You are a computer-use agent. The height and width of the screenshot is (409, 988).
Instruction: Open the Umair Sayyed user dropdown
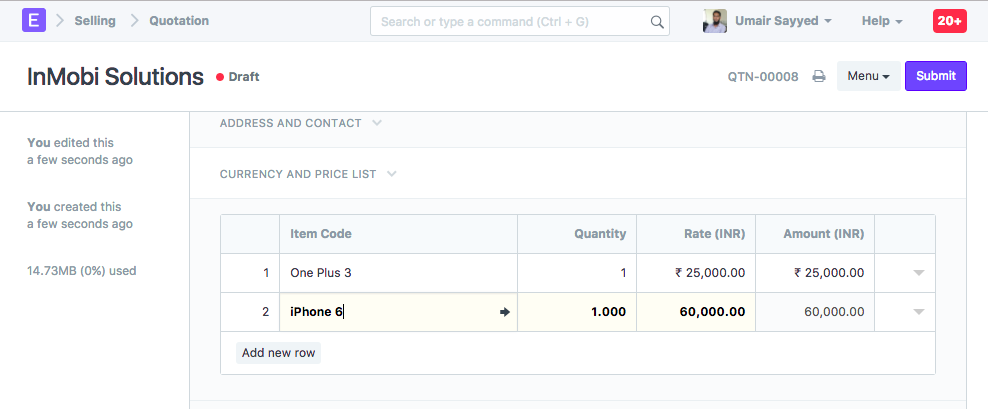777,21
